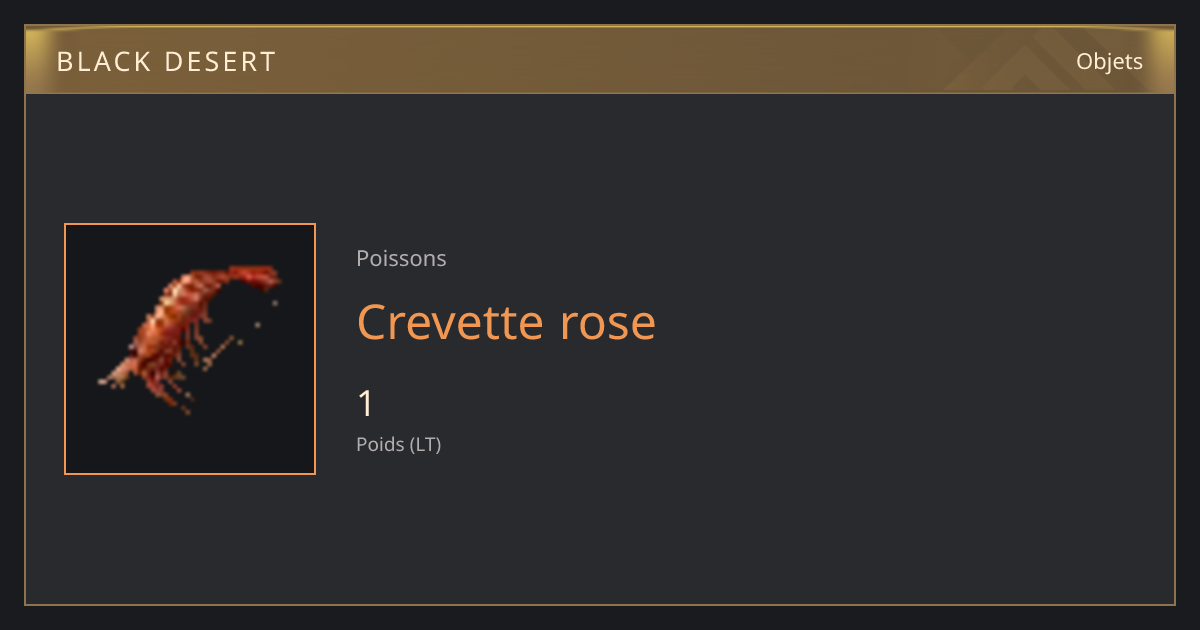Select the weight value 1

pyautogui.click(x=366, y=404)
